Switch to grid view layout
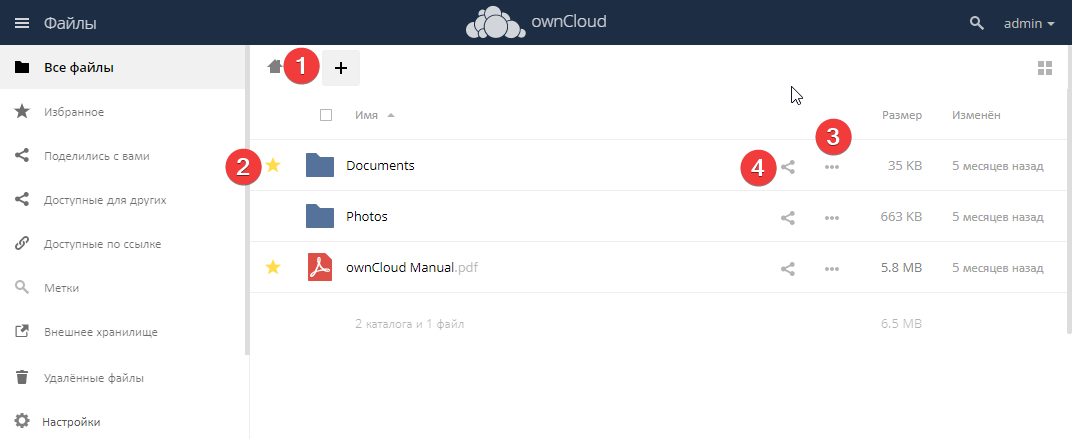Screen dimensions: 1072x439 (1045, 68)
